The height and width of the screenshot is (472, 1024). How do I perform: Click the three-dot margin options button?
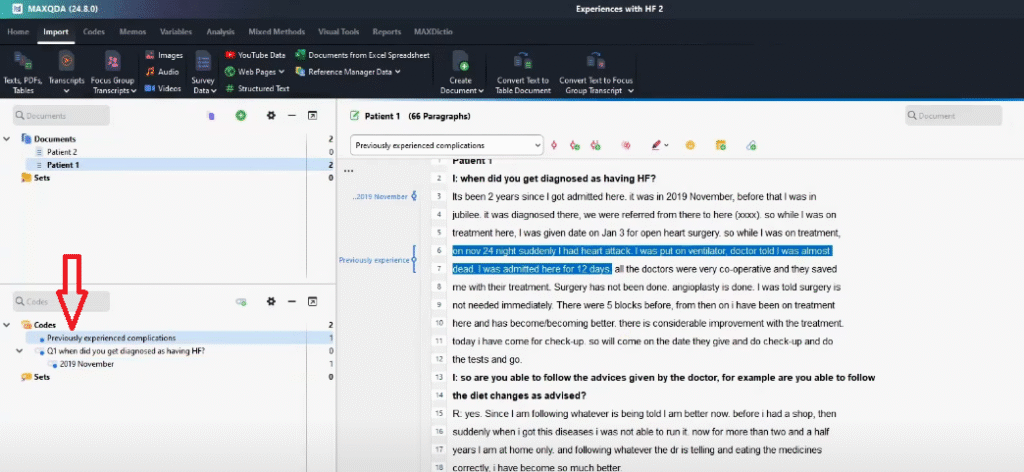[x=348, y=171]
